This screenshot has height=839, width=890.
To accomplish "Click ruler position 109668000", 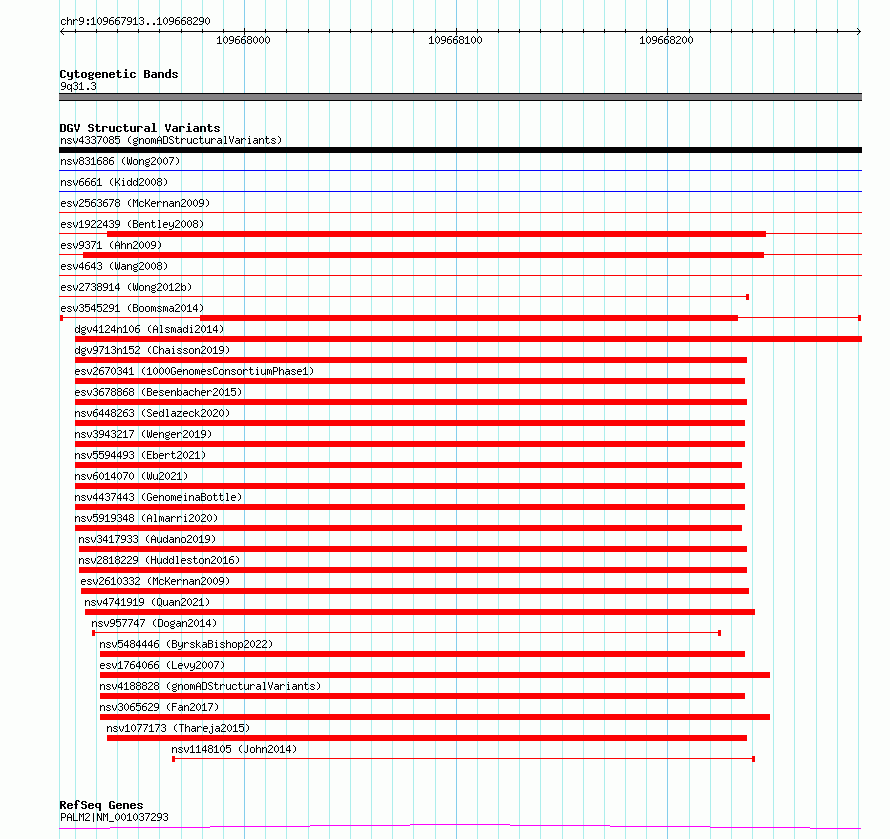I will click(243, 40).
